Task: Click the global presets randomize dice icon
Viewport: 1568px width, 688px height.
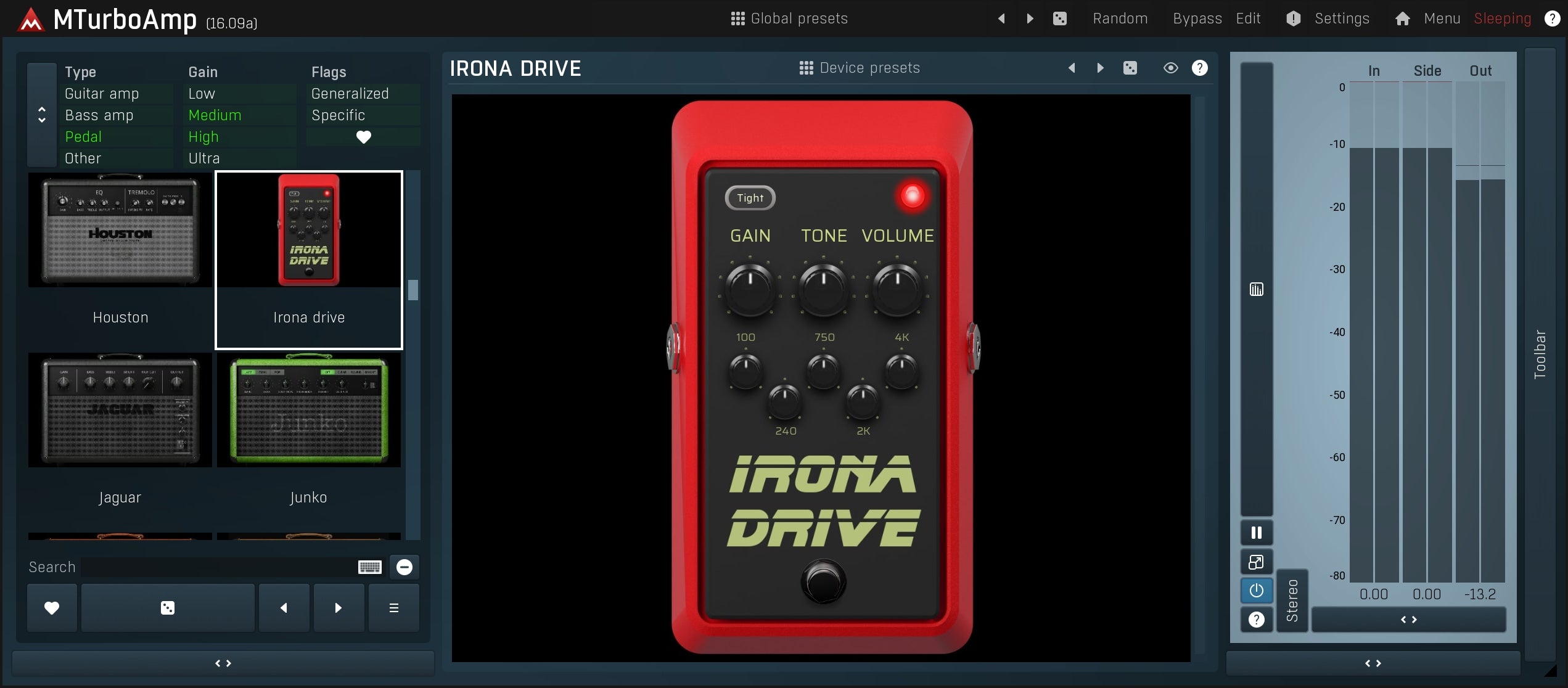Action: (x=1059, y=18)
